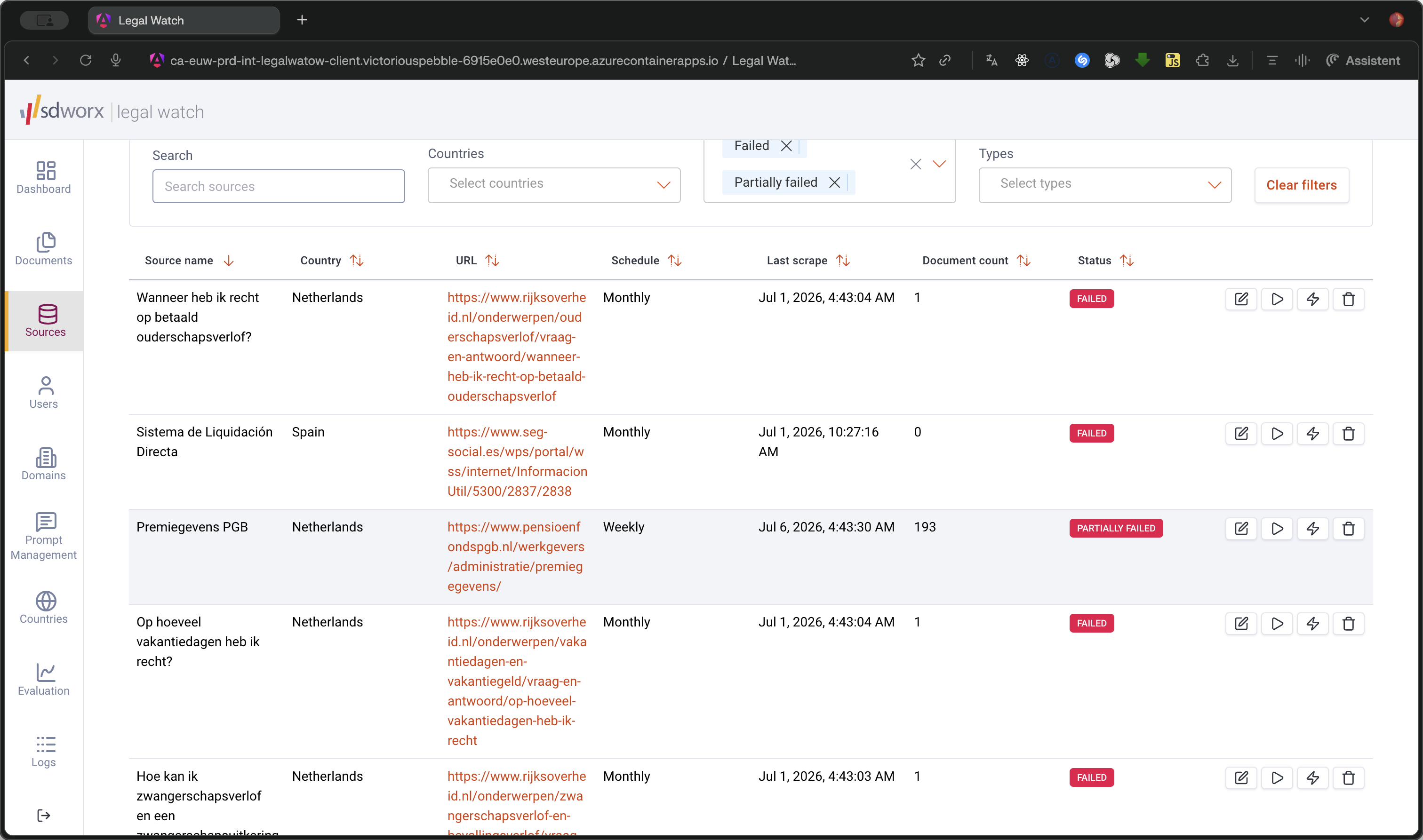Clear all selected status filter values

[x=916, y=164]
